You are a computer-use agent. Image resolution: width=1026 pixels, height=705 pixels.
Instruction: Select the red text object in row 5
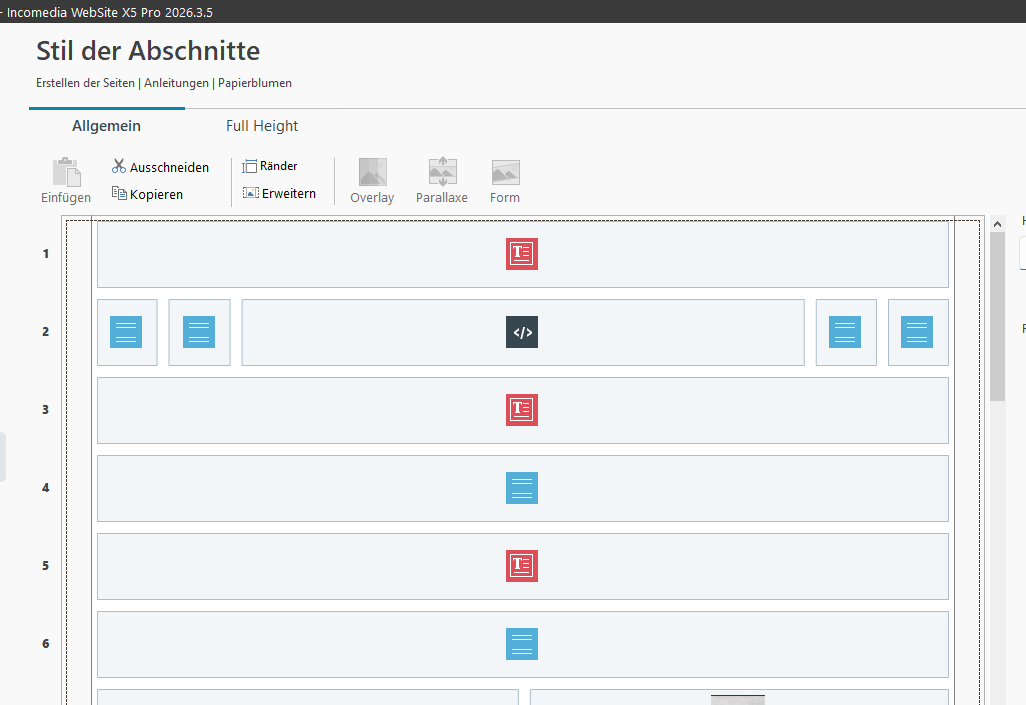point(522,566)
